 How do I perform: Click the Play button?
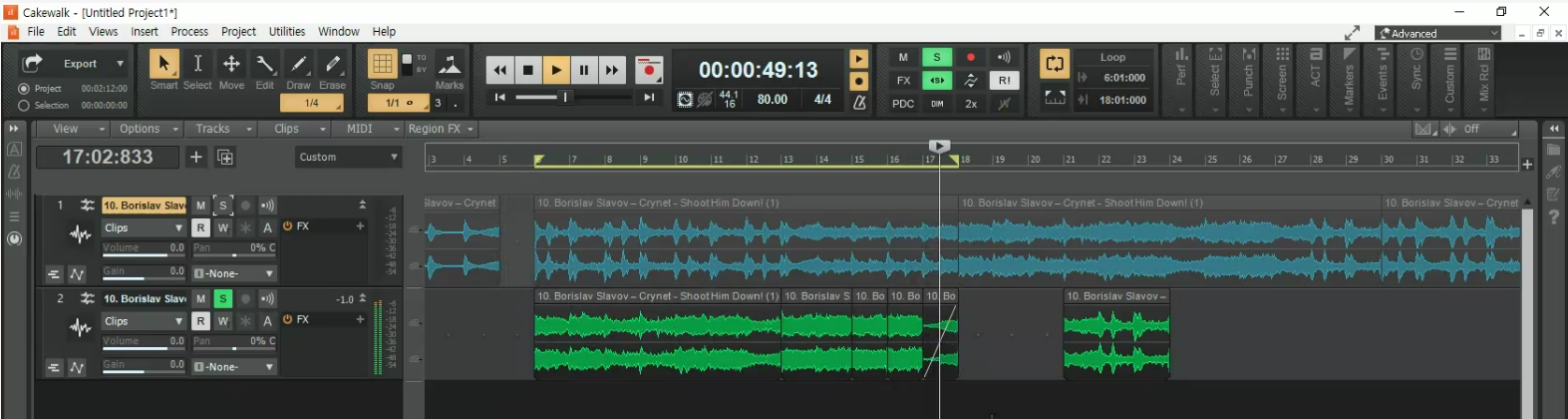556,70
